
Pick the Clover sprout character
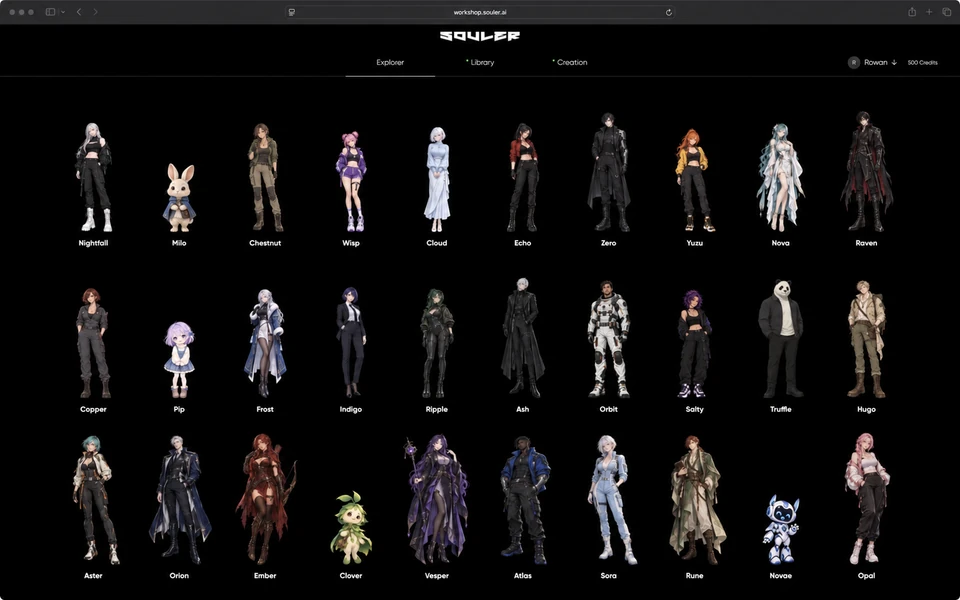pyautogui.click(x=351, y=528)
